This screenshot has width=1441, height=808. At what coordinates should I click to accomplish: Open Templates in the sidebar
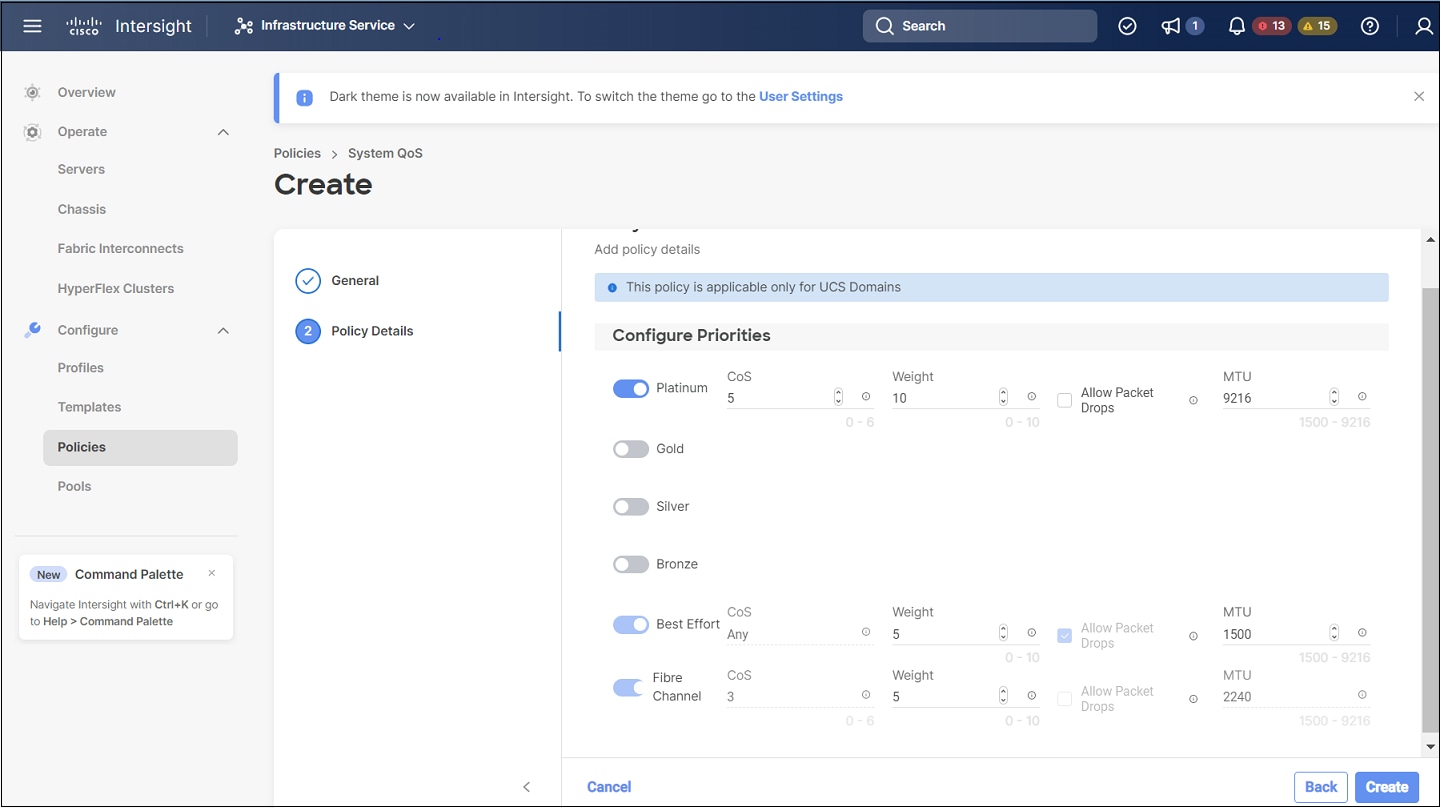point(89,407)
